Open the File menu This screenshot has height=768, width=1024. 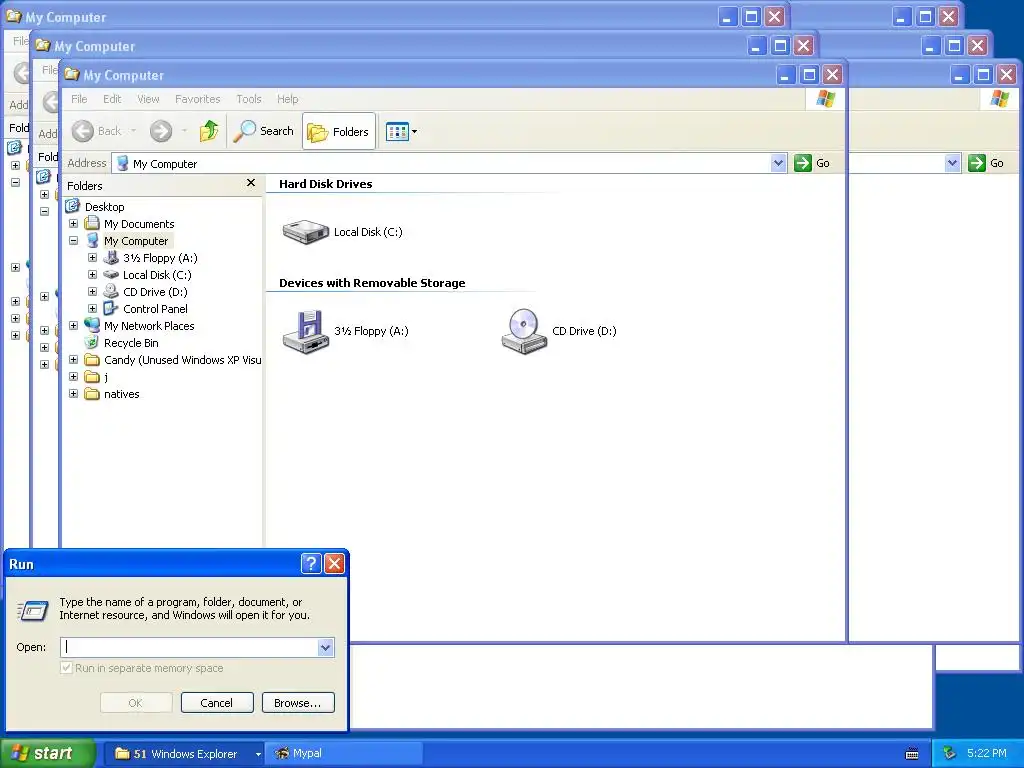tap(79, 99)
